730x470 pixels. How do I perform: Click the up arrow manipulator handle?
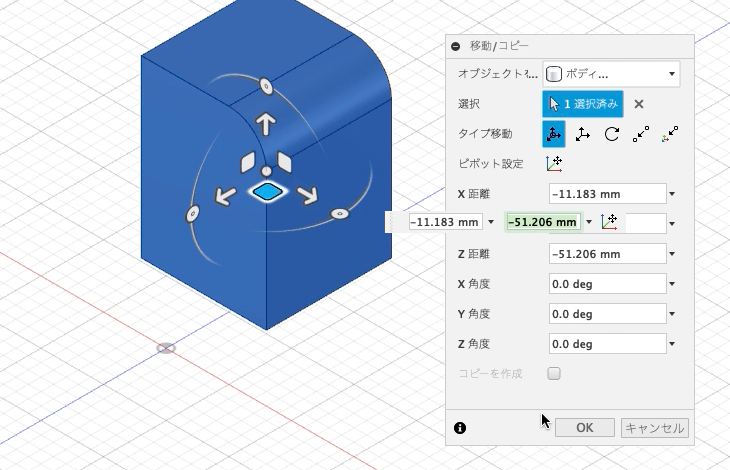[266, 124]
